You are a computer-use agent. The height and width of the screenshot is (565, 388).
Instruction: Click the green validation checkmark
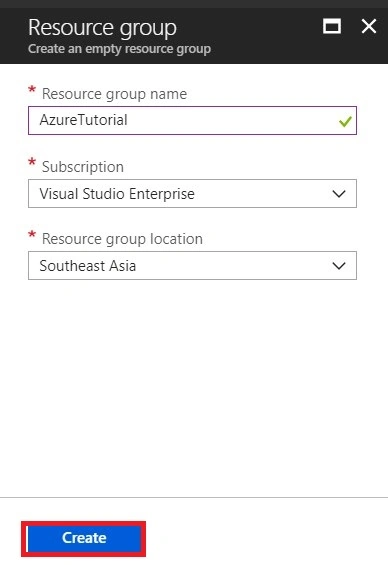click(345, 121)
